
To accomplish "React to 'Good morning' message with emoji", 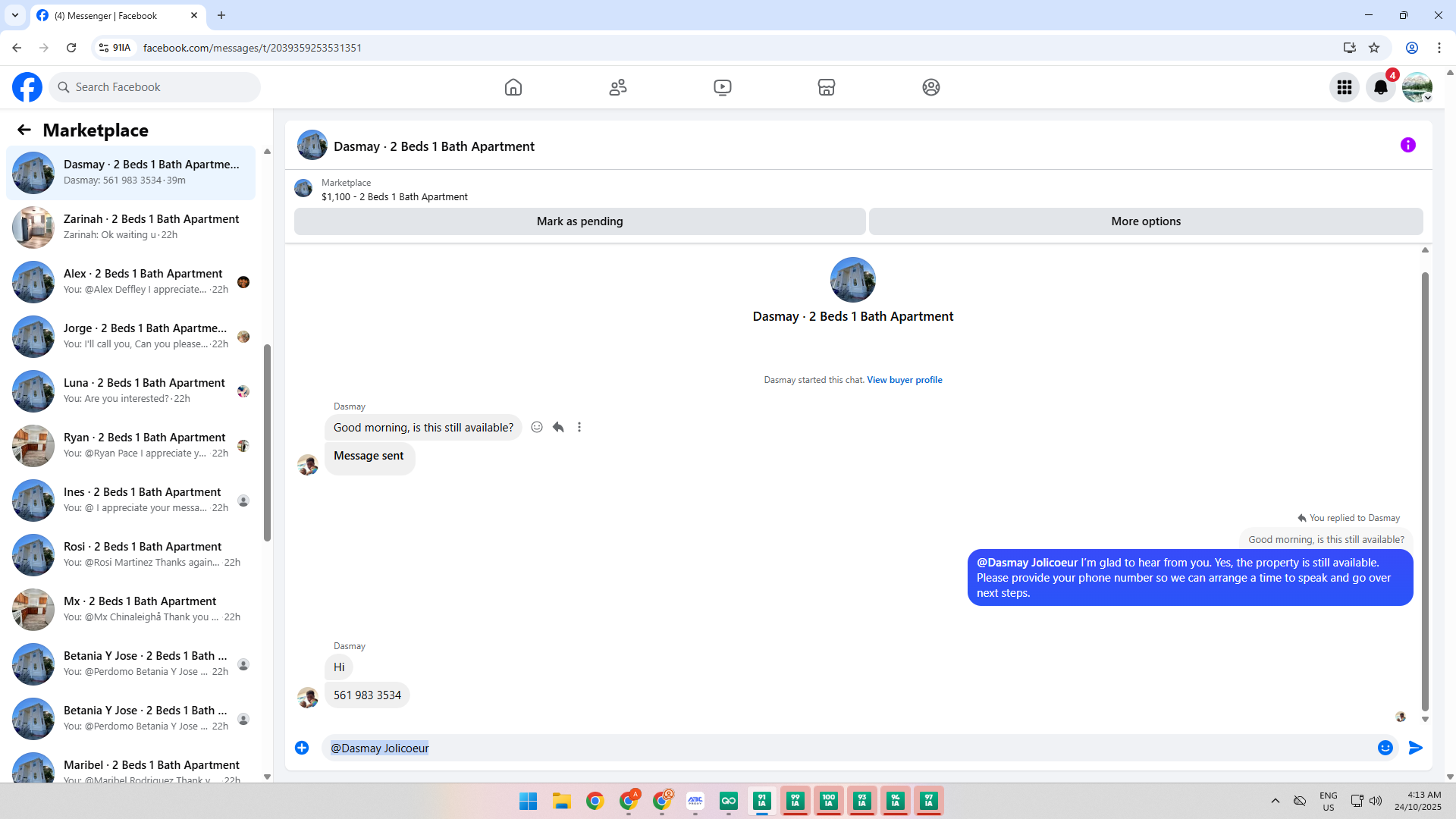I will [537, 427].
